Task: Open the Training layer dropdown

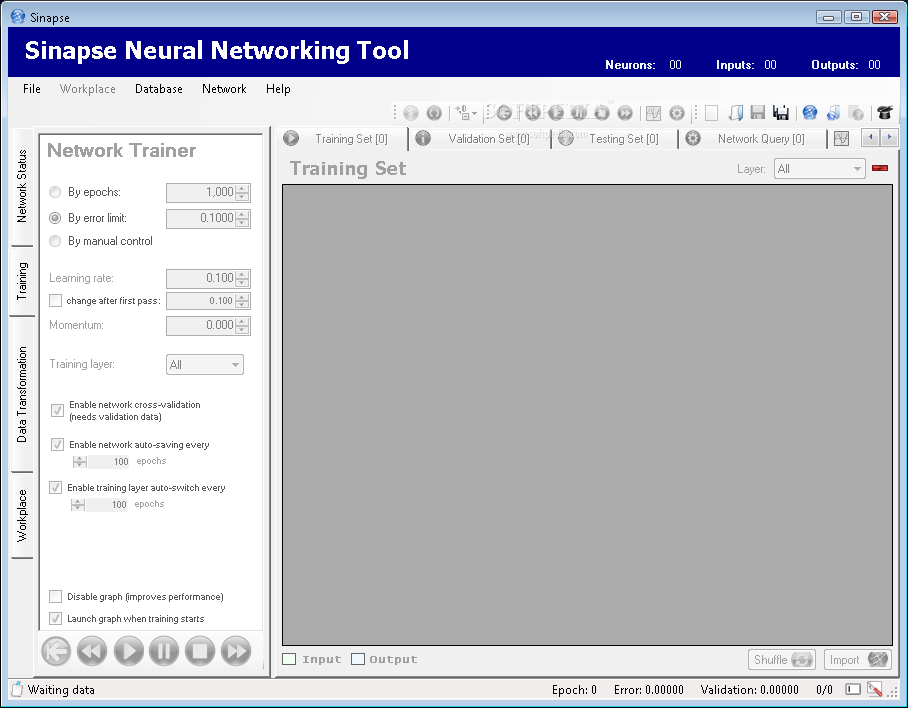Action: (205, 365)
